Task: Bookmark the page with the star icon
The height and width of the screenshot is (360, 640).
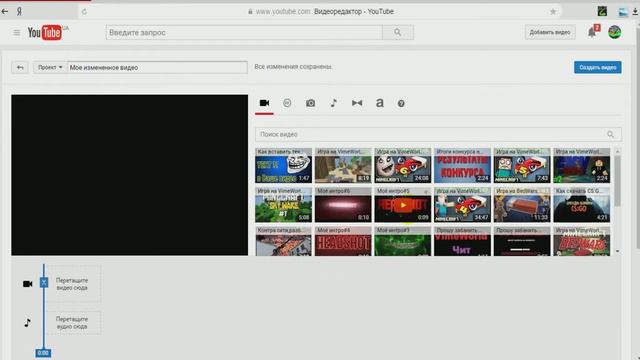Action: pyautogui.click(x=553, y=11)
